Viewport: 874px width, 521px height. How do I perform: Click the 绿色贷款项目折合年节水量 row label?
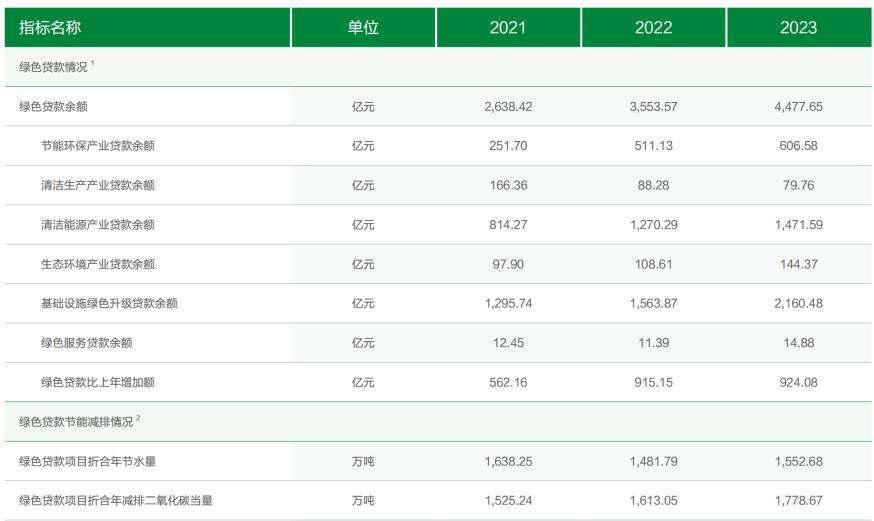click(88, 461)
